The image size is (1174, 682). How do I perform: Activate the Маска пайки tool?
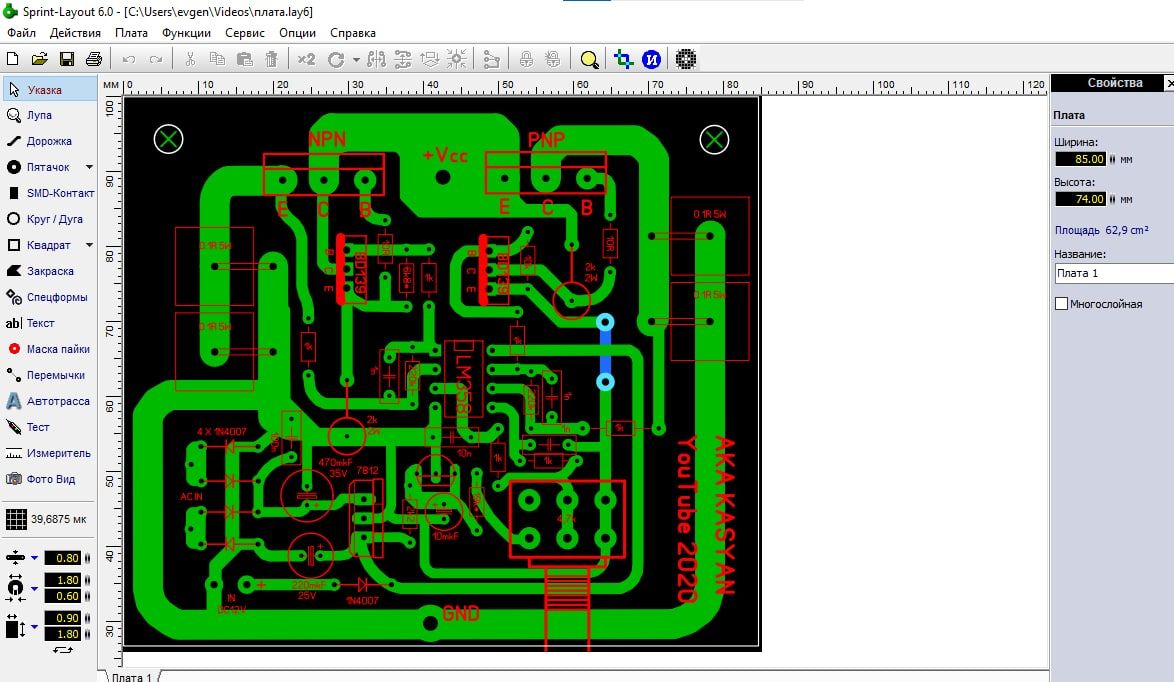[x=50, y=349]
